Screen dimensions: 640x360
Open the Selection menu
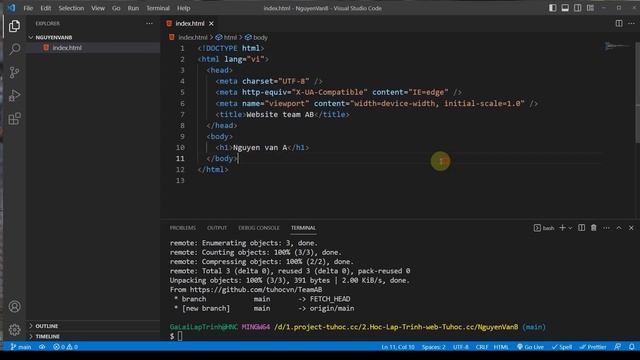click(x=71, y=8)
